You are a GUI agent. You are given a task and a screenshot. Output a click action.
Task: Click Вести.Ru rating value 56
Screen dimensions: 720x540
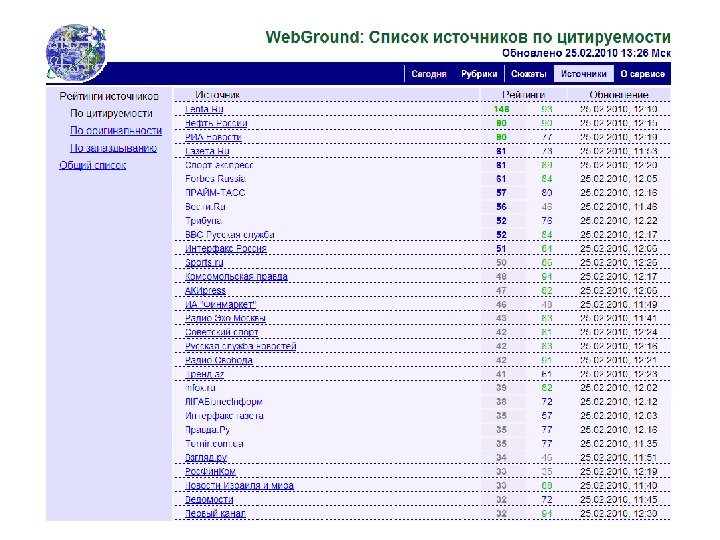click(501, 207)
